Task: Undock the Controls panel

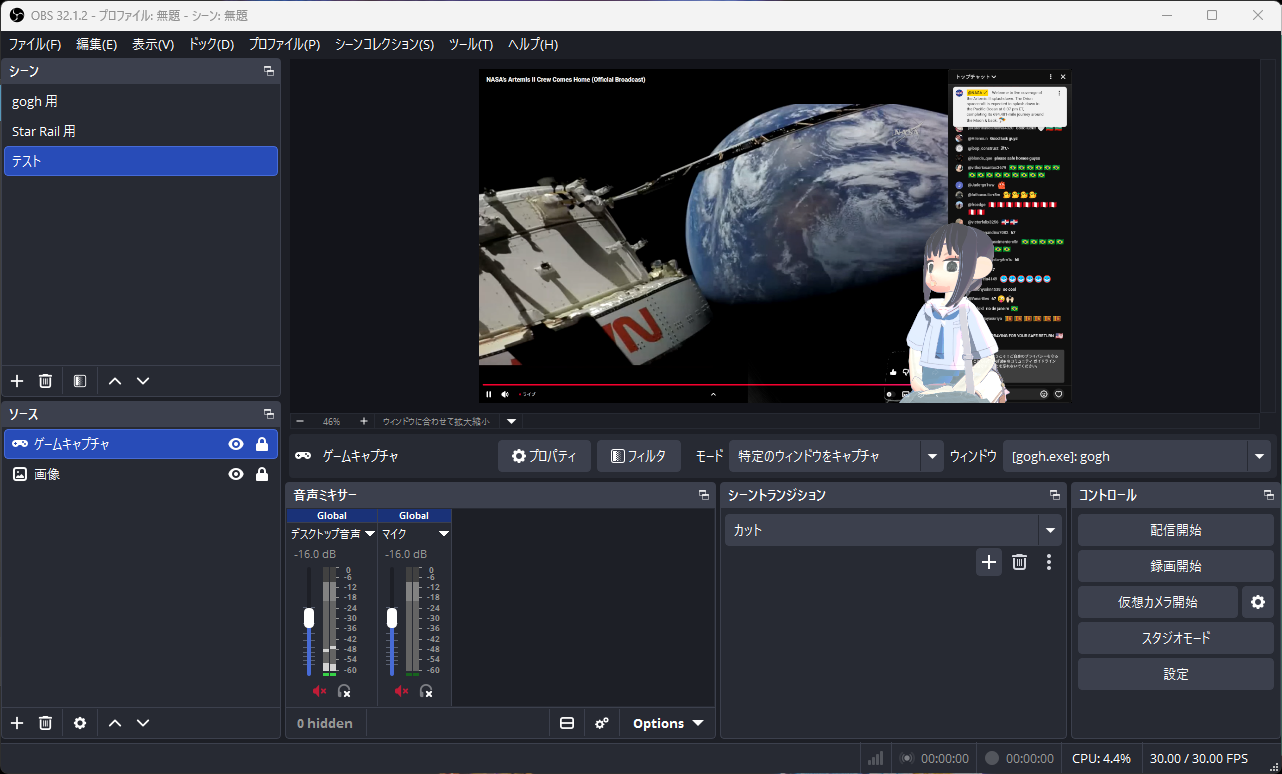Action: [x=1269, y=495]
